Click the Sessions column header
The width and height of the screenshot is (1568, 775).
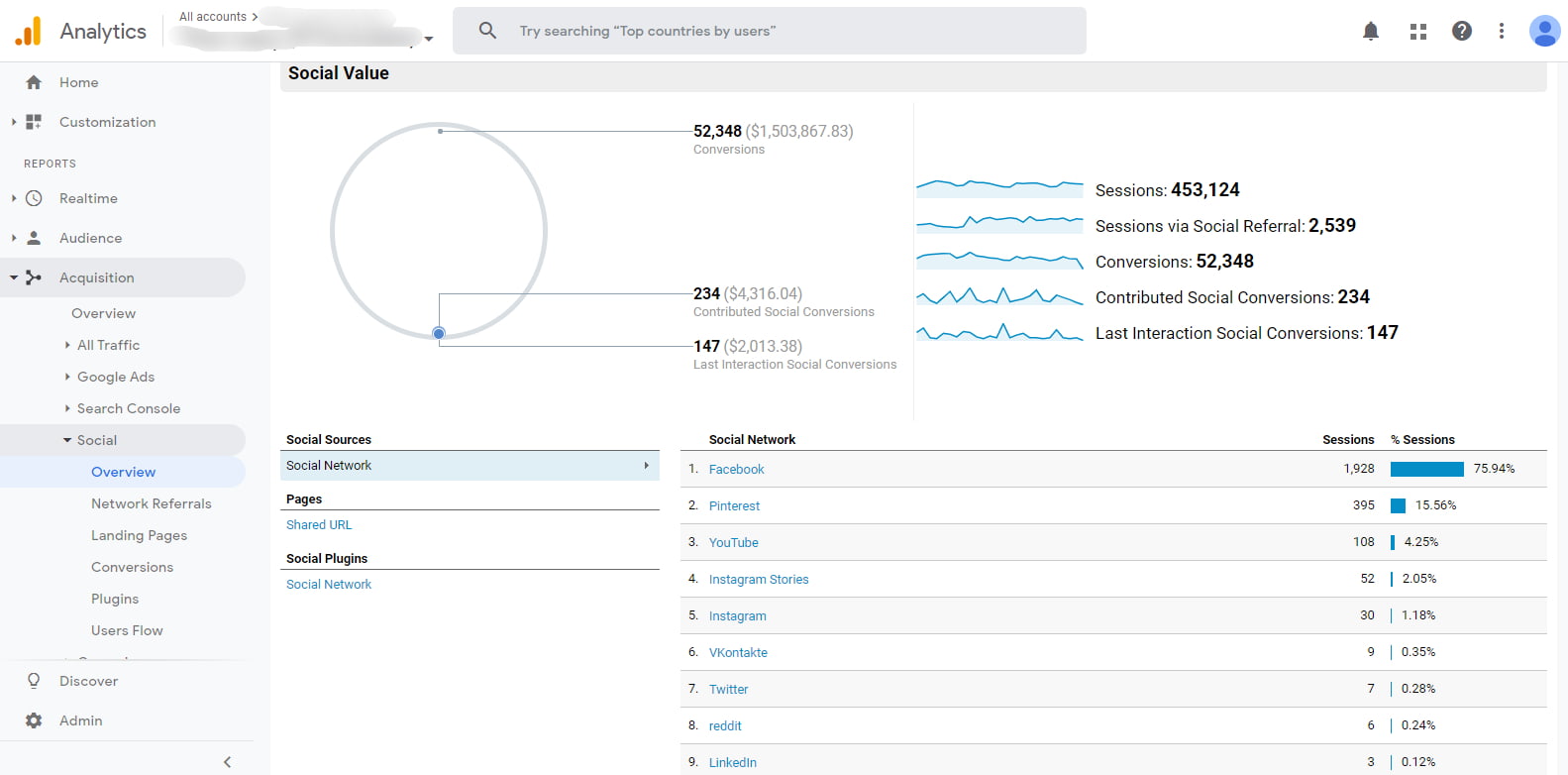pyautogui.click(x=1348, y=440)
